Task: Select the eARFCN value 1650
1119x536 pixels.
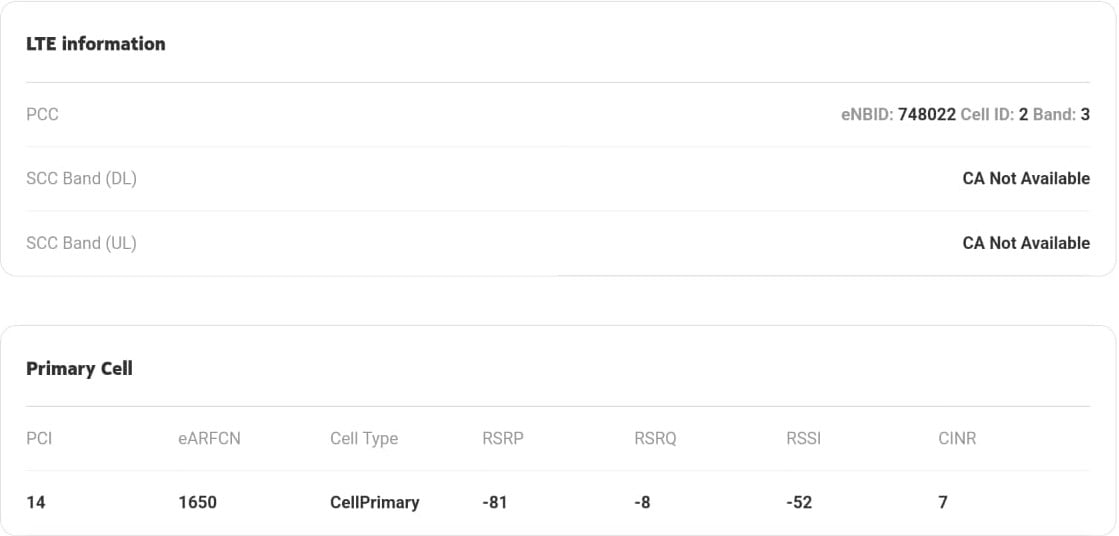Action: pyautogui.click(x=198, y=502)
